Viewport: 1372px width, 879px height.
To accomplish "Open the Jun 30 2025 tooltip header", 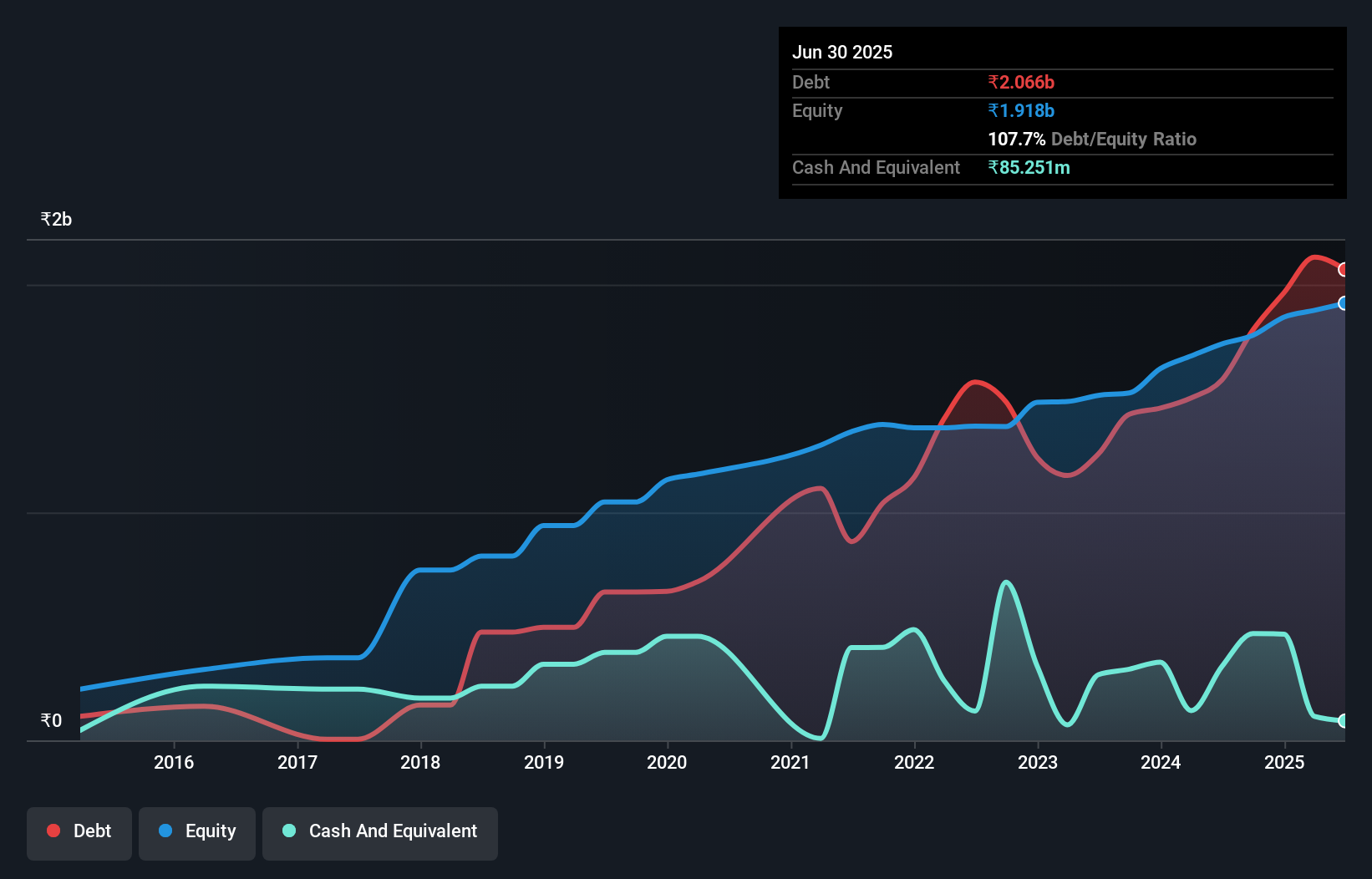I will click(x=842, y=52).
